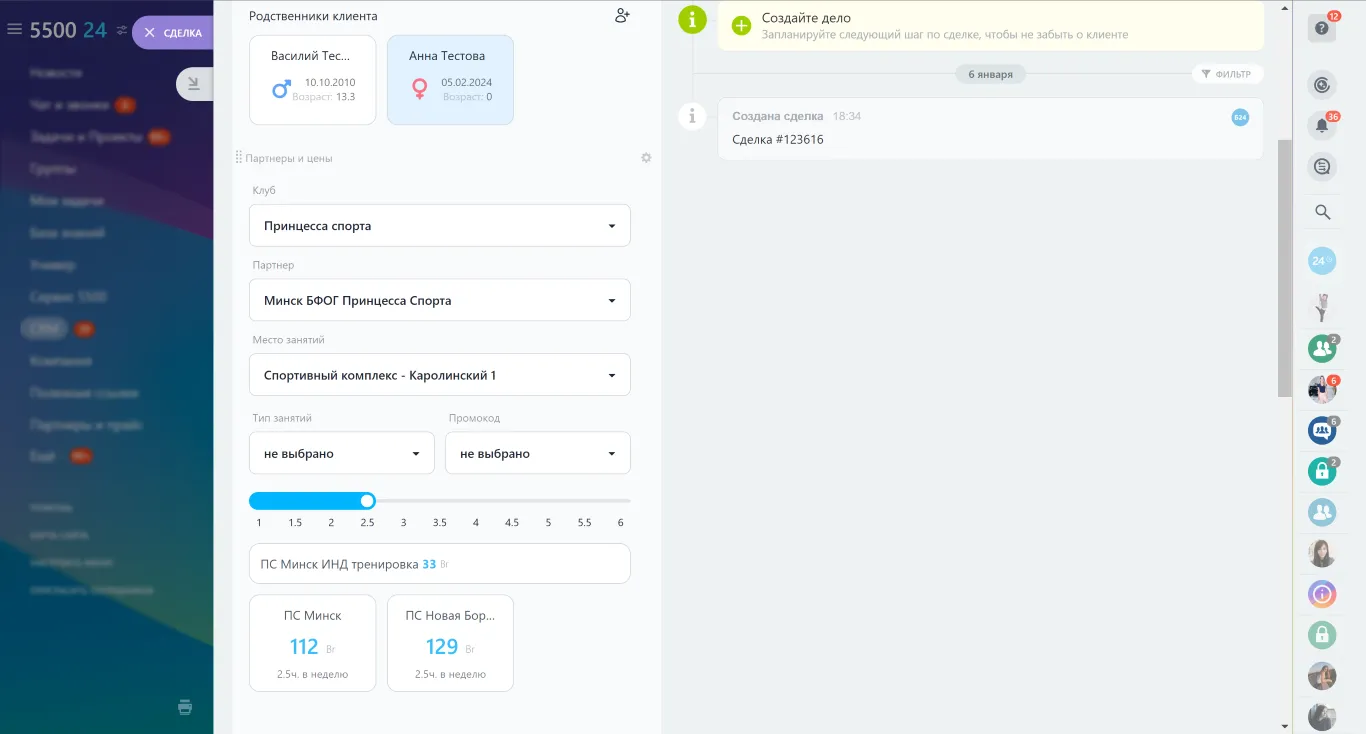Click the green plus to create a task

(x=741, y=26)
